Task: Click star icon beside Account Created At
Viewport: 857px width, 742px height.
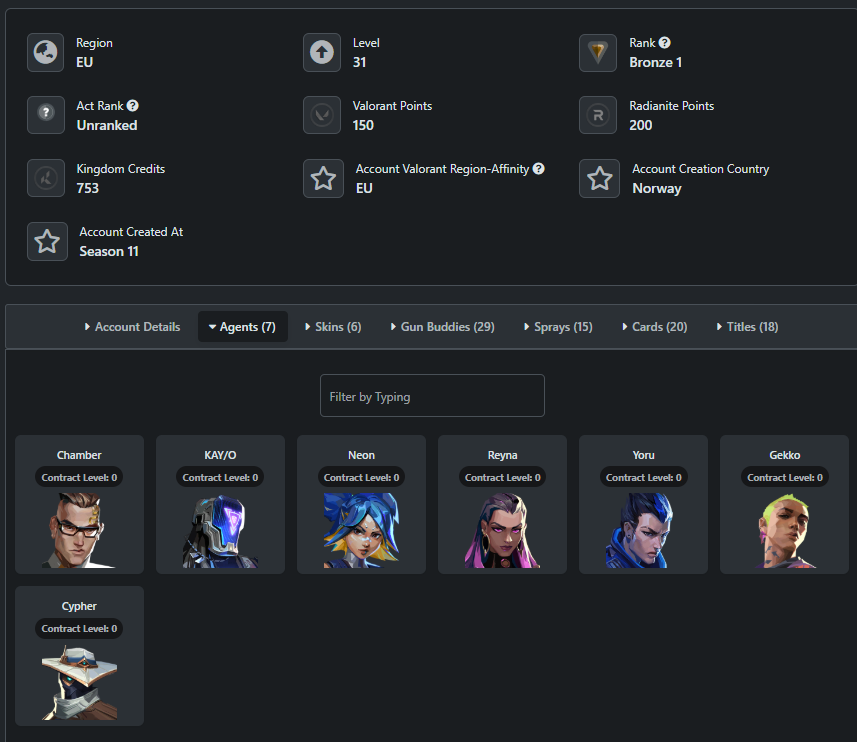Action: click(48, 241)
